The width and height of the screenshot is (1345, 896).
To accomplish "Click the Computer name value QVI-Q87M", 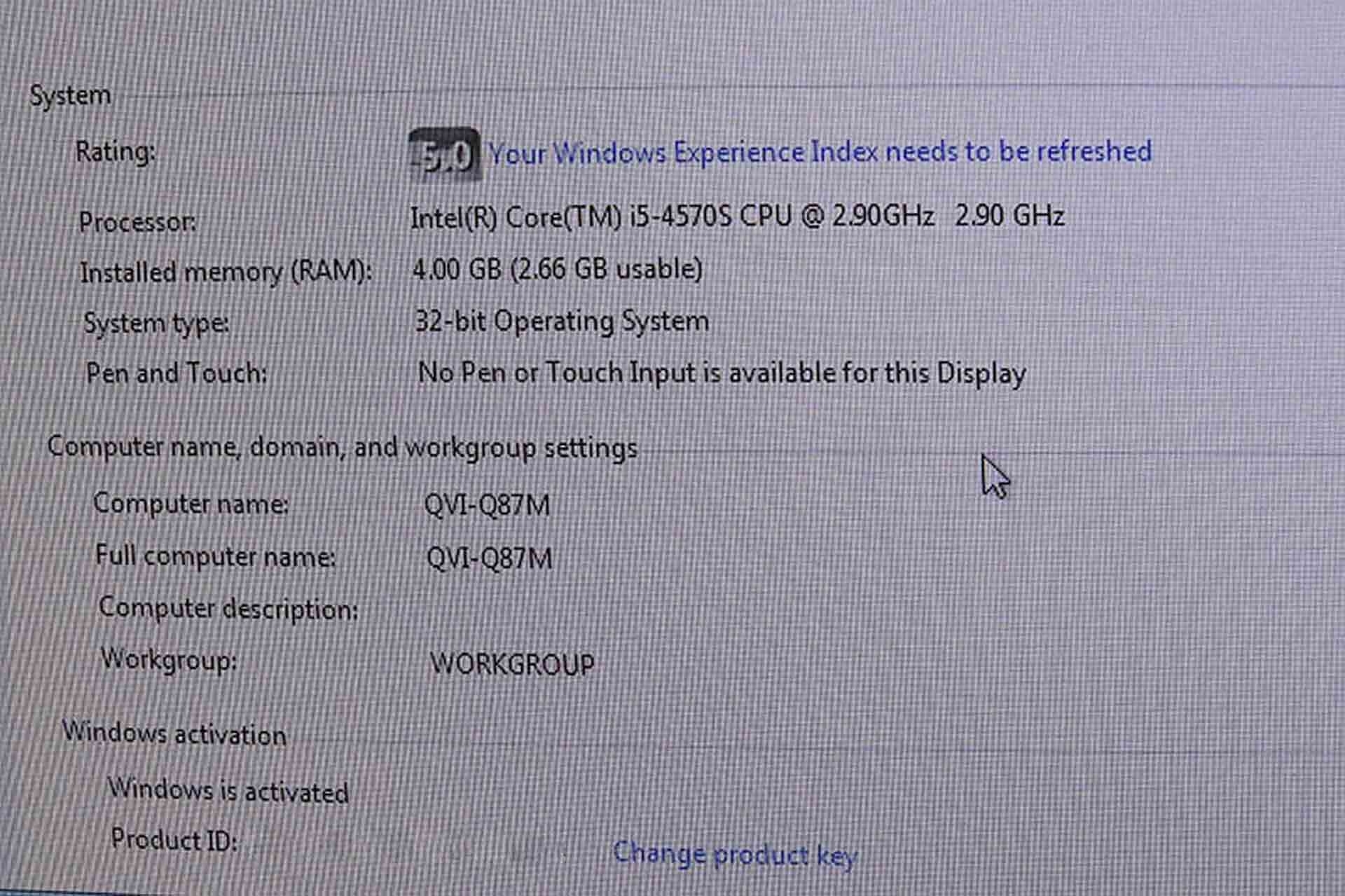I will 487,505.
